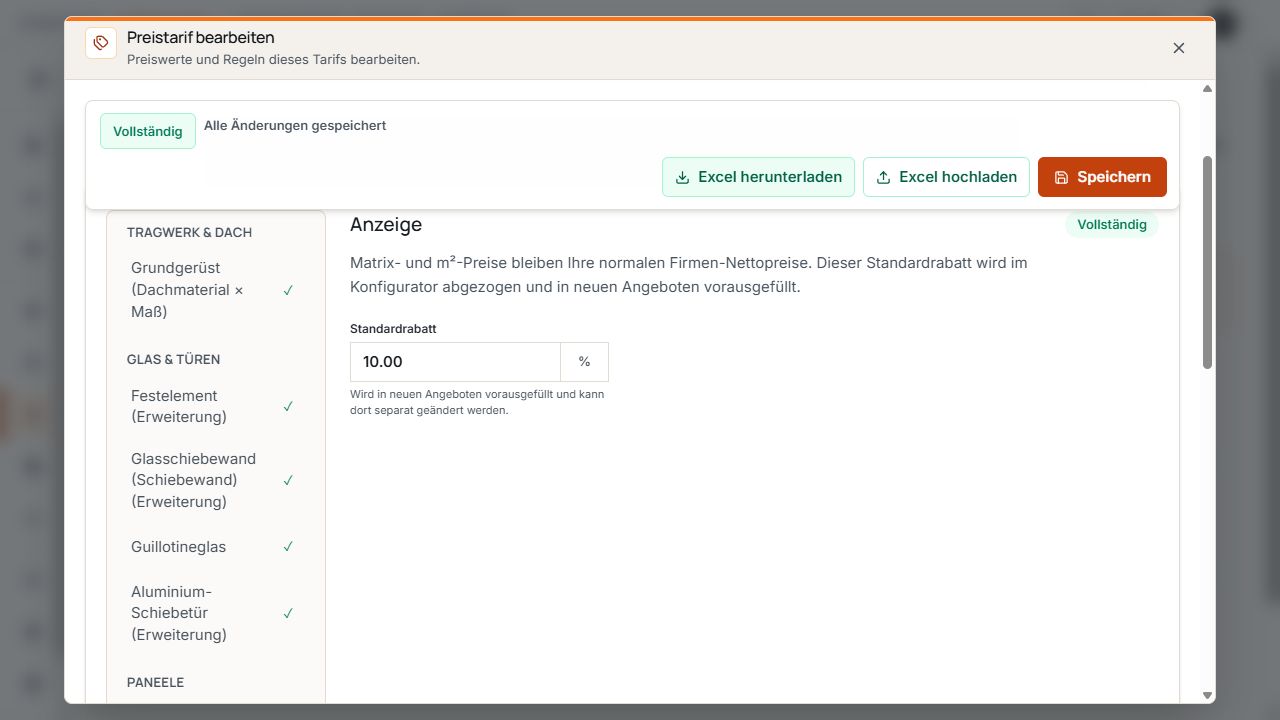Image resolution: width=1280 pixels, height=720 pixels.
Task: Click the price tag icon in dialog header
Action: (101, 43)
